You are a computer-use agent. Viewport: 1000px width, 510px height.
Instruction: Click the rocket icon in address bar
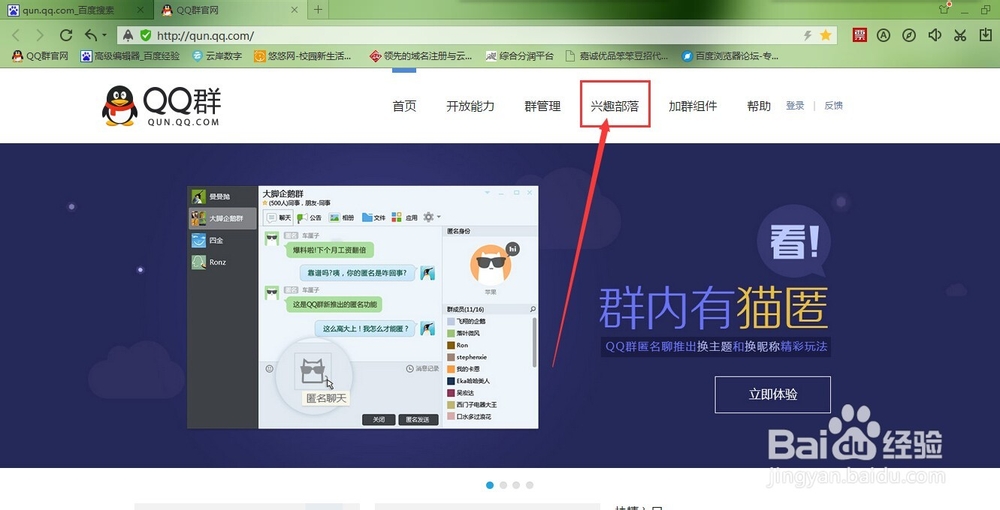(x=128, y=36)
